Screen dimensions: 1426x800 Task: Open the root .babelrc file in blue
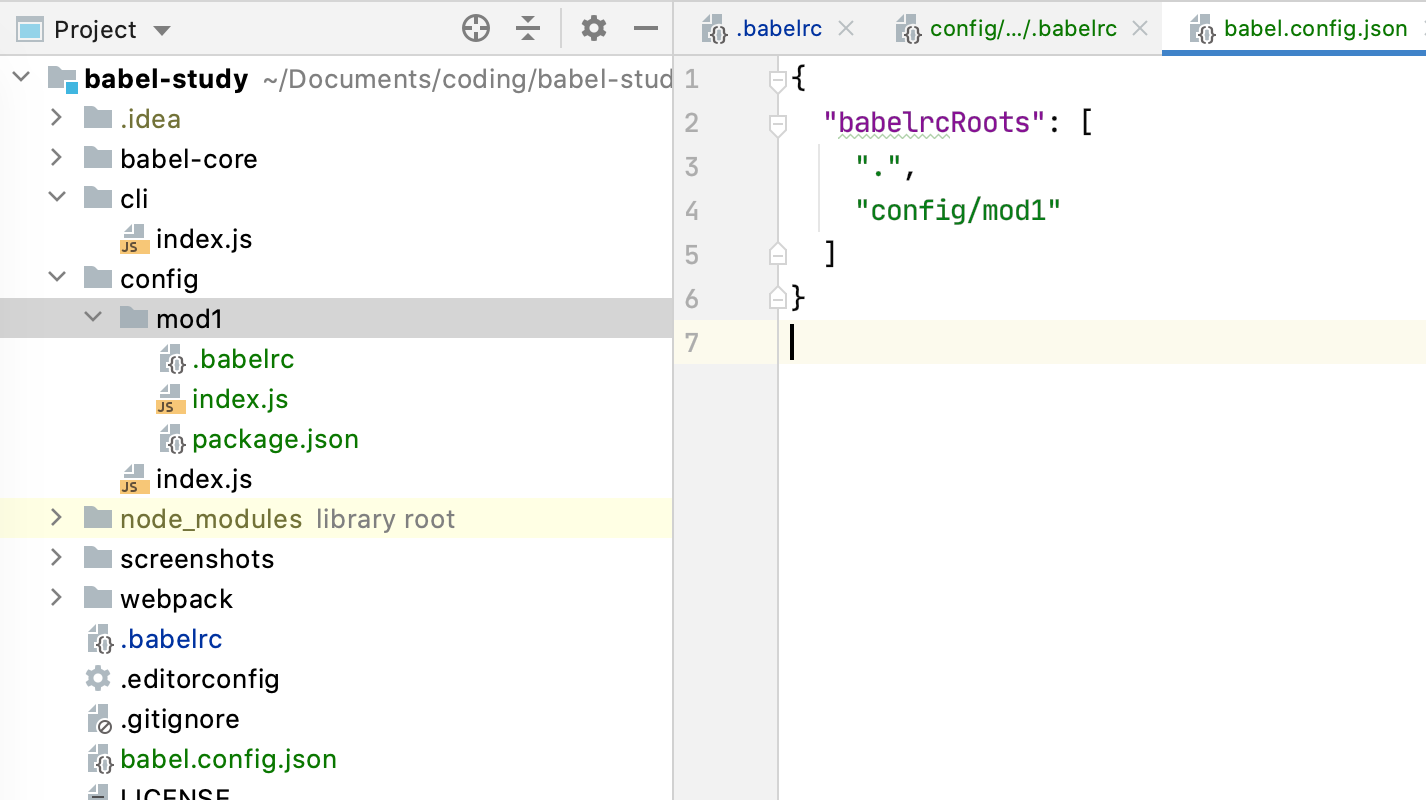(171, 639)
